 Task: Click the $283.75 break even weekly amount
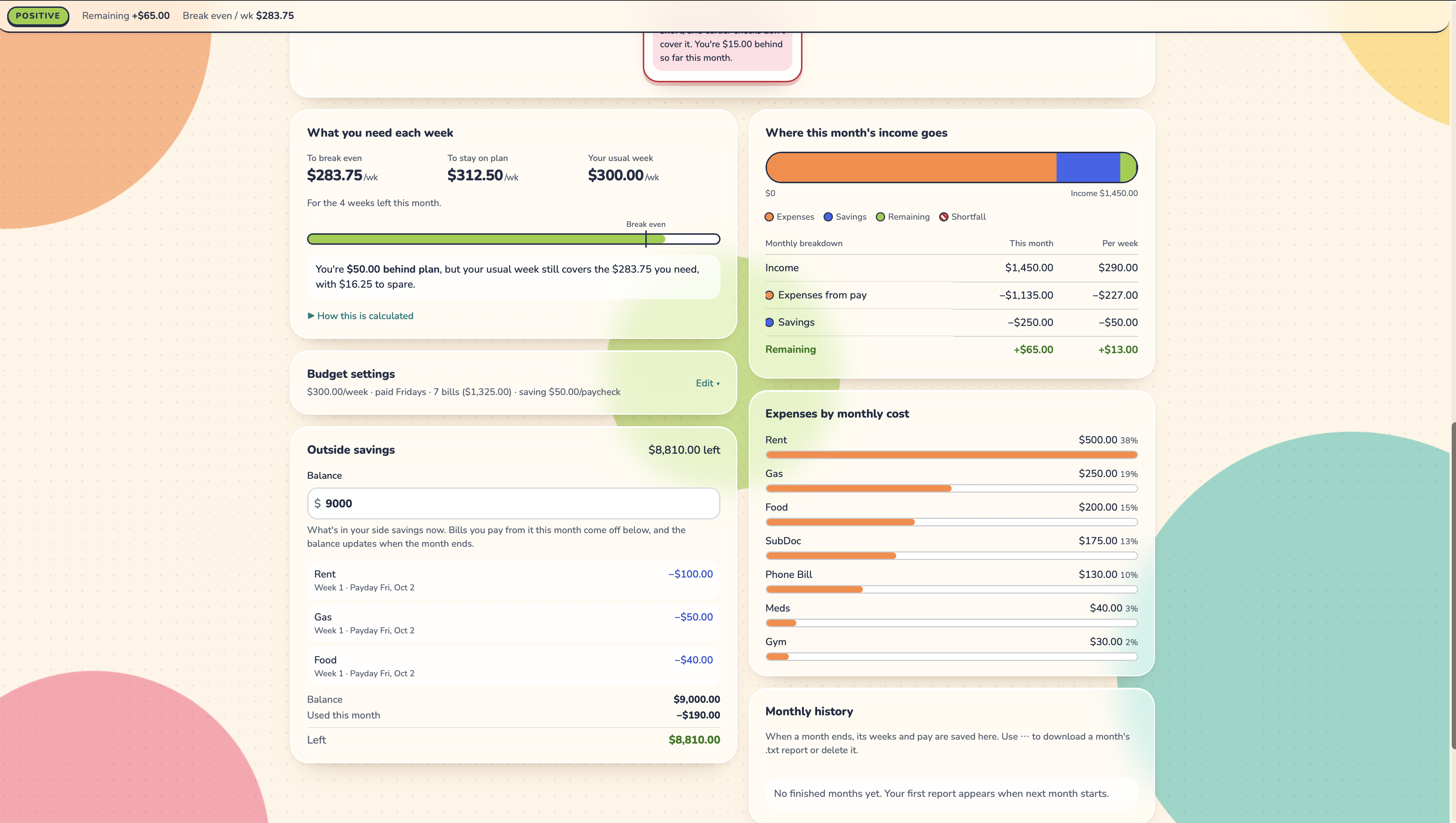coord(335,175)
